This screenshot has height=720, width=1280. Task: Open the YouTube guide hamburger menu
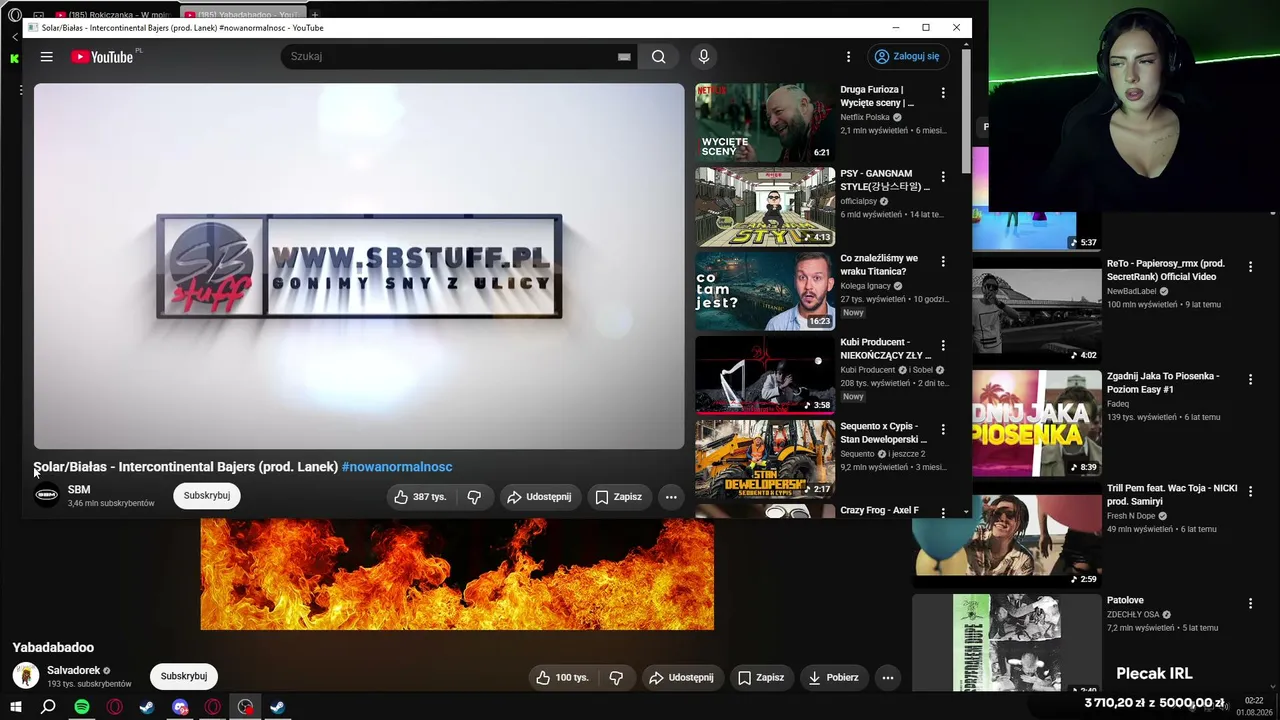46,57
